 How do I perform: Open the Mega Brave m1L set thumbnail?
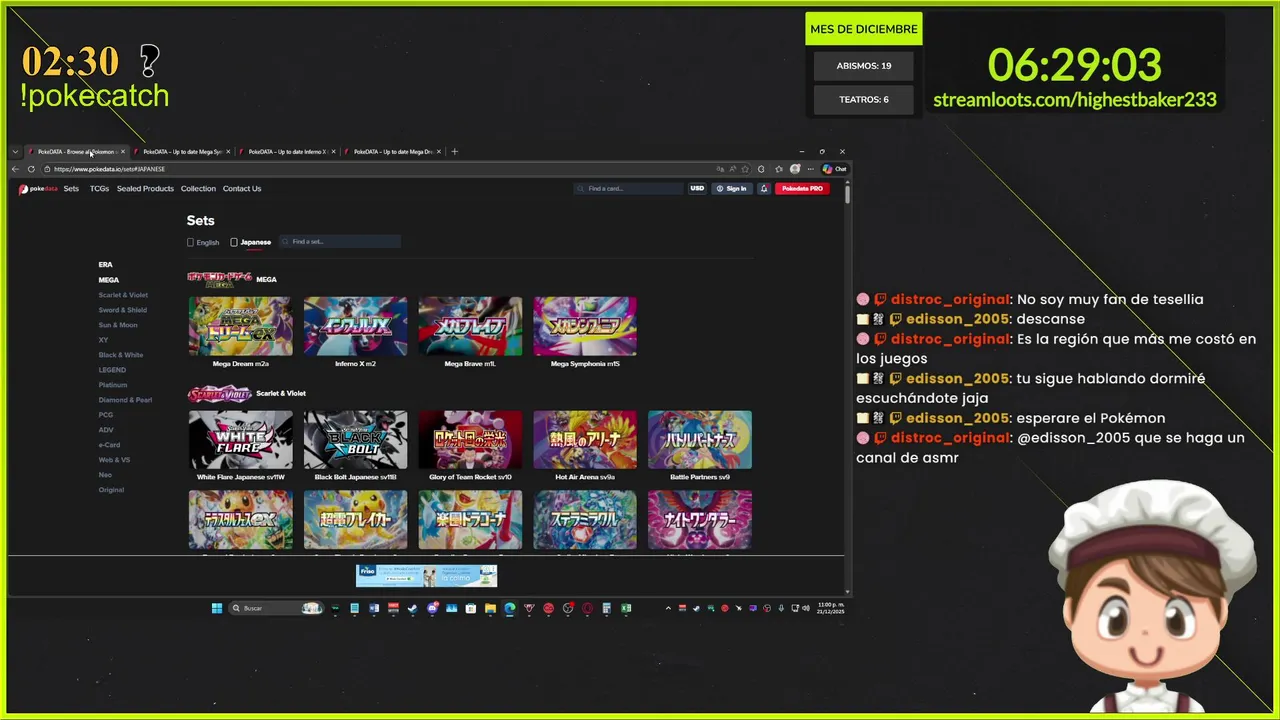(x=470, y=326)
